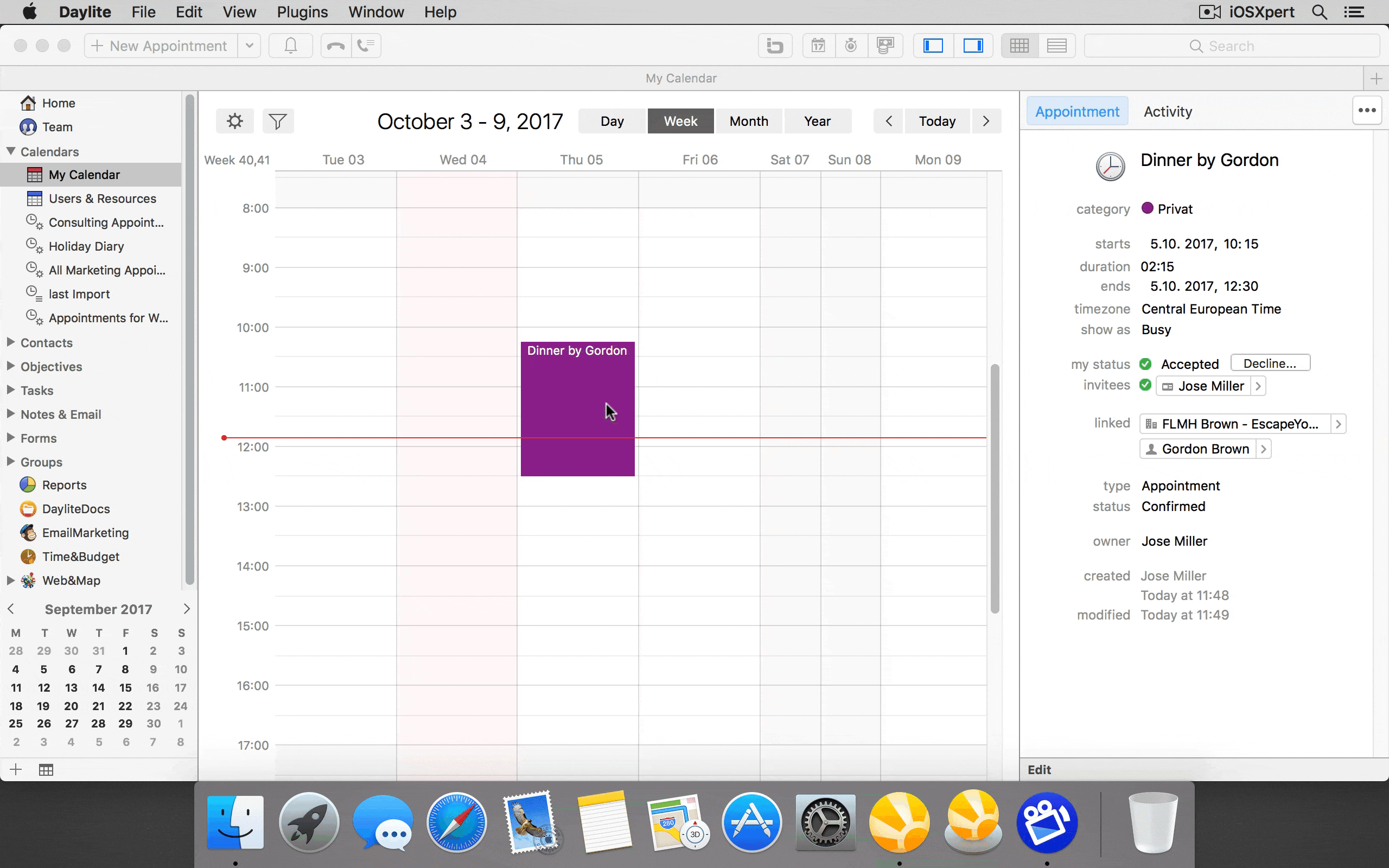Open Consulting Appointments smart list
Screen dimensions: 1389x868
coord(95,222)
